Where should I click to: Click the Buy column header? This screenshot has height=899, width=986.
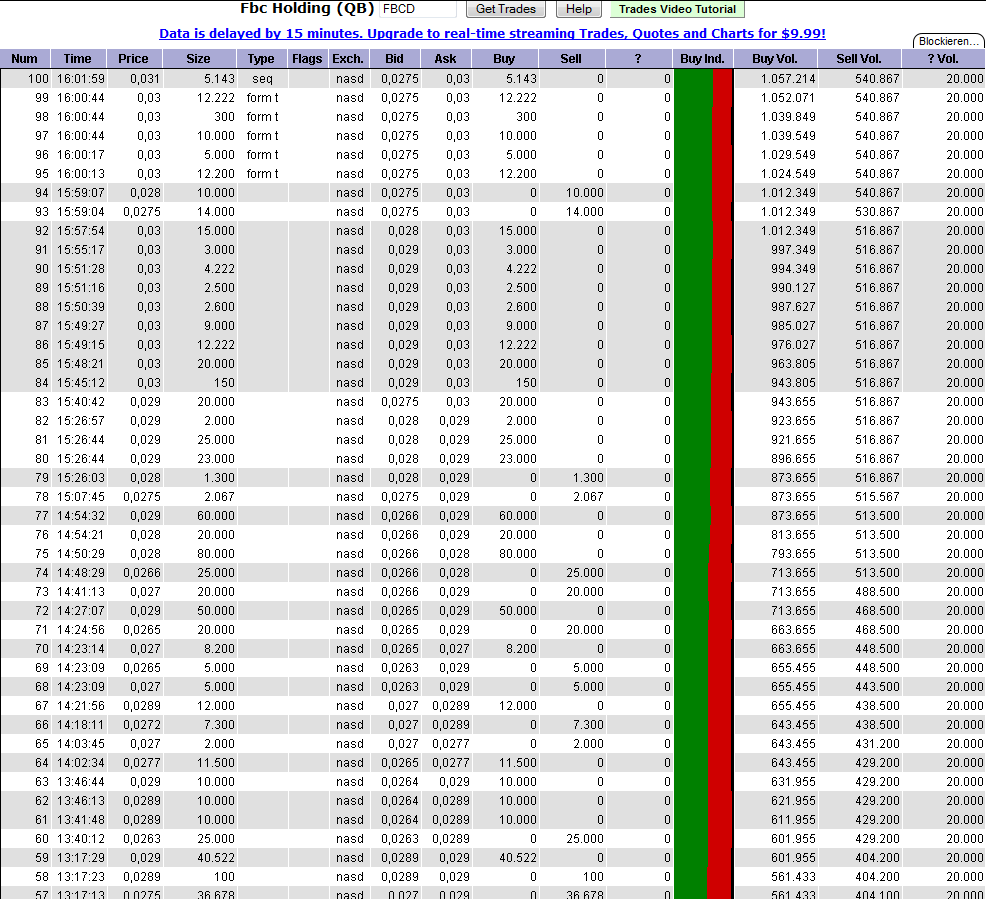(504, 58)
